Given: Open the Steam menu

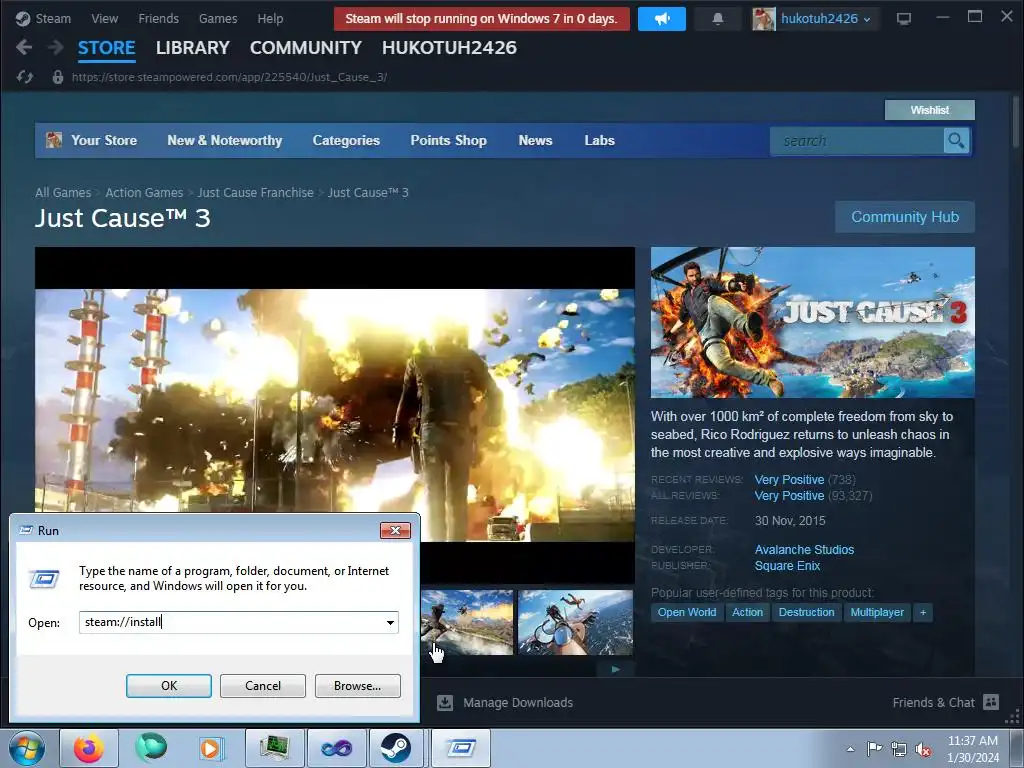Looking at the screenshot, I should 53,18.
